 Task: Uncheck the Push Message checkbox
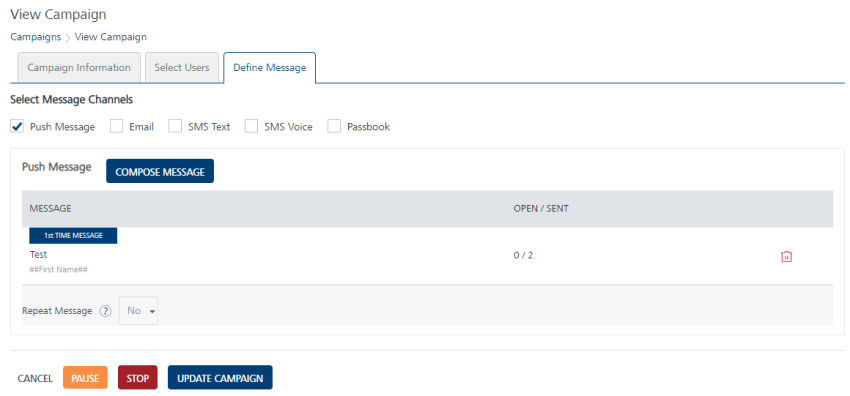17,127
